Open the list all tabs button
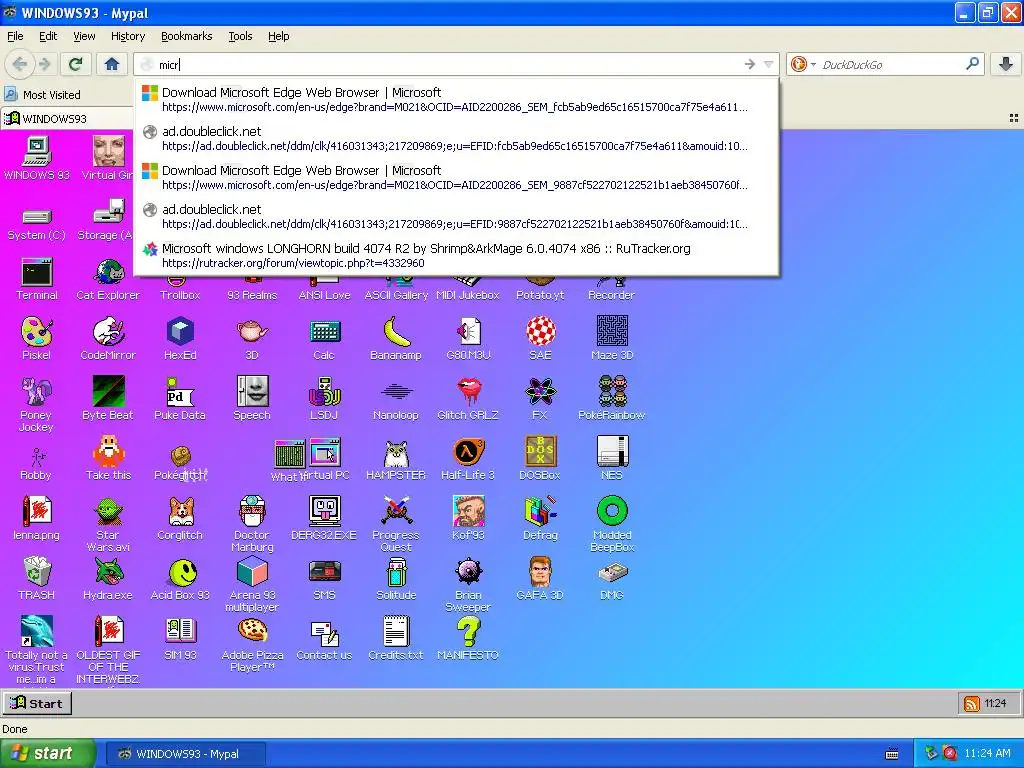This screenshot has width=1024, height=768. pyautogui.click(x=1014, y=118)
